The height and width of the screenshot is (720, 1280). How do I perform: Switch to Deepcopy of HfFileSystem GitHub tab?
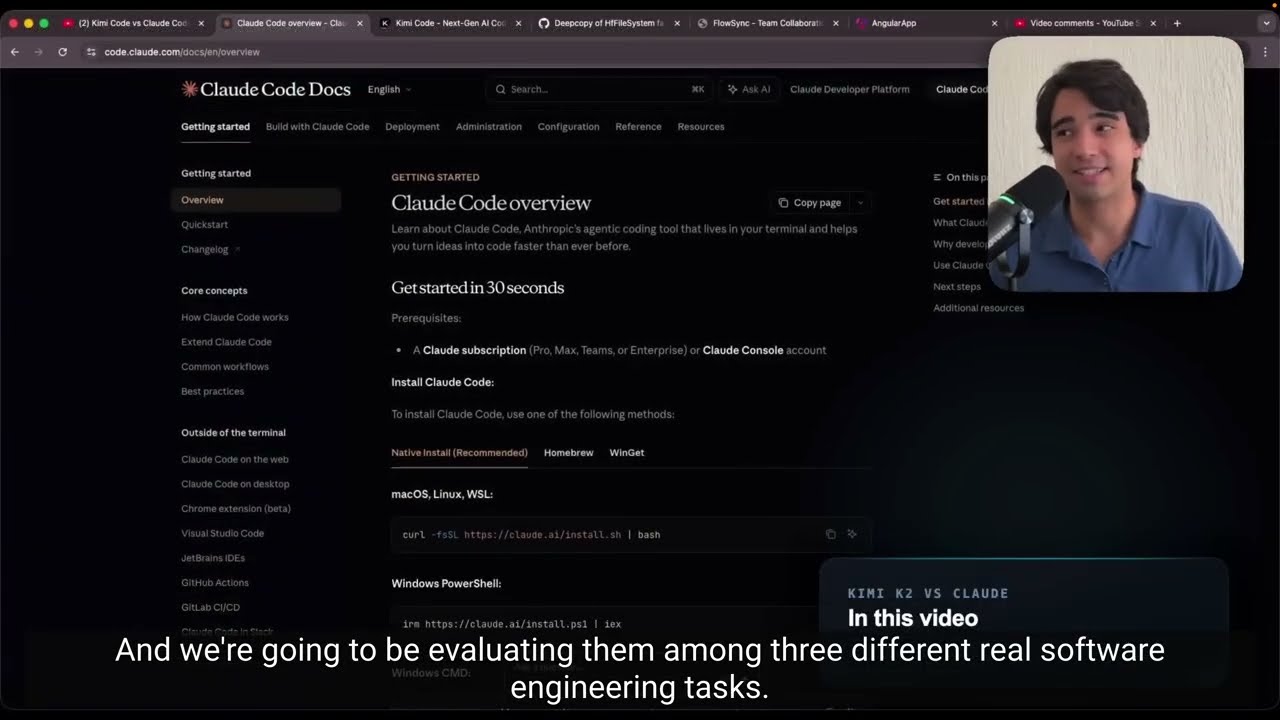[609, 23]
